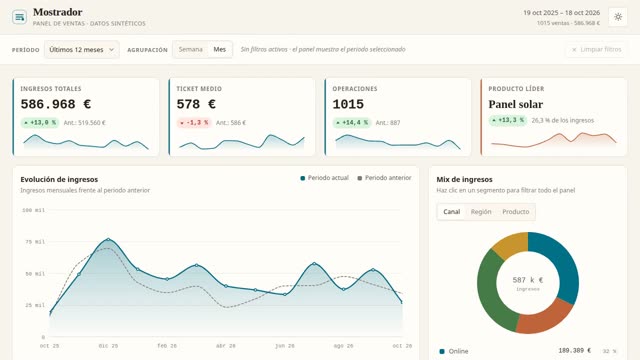This screenshot has height=360, width=640.
Task: Switch grouping to Semana
Action: coord(191,49)
